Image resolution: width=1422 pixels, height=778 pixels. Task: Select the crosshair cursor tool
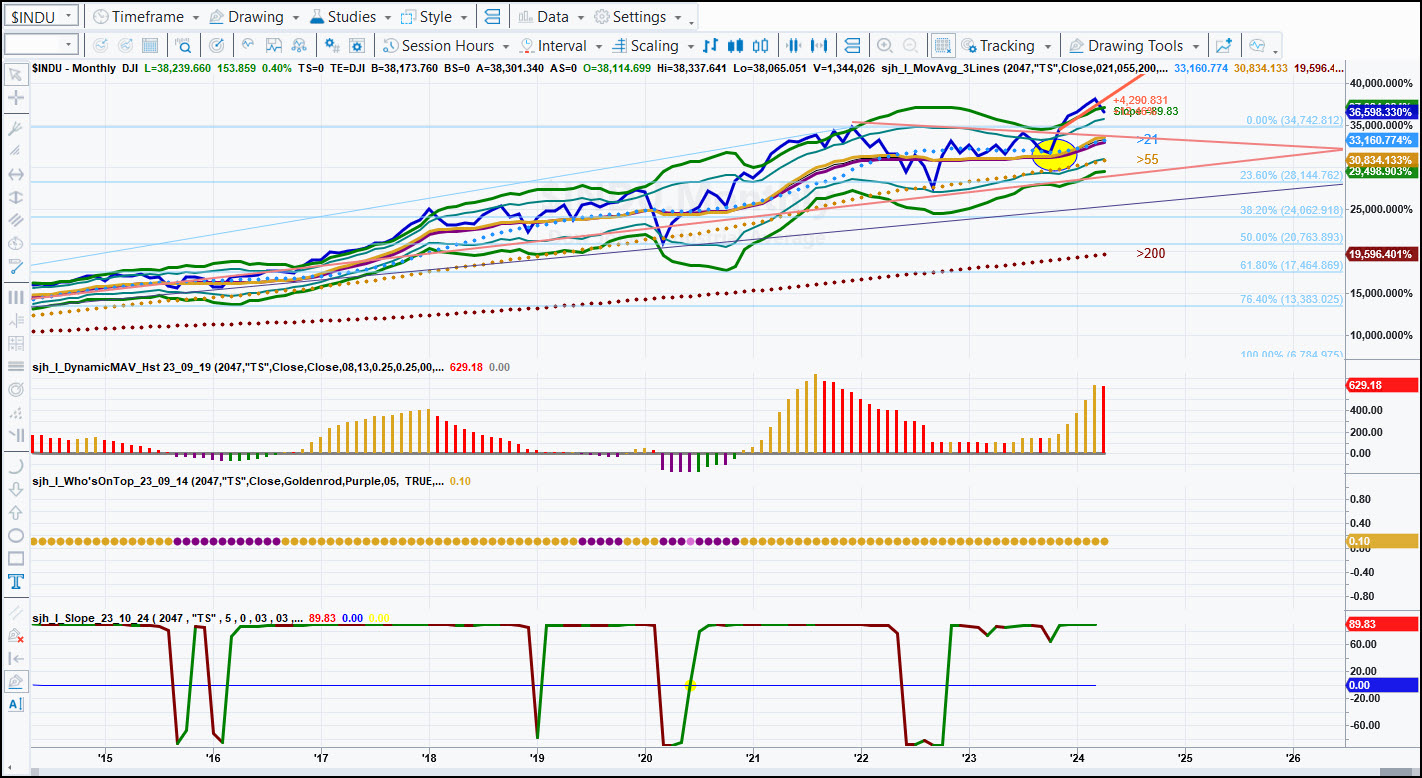(x=15, y=98)
